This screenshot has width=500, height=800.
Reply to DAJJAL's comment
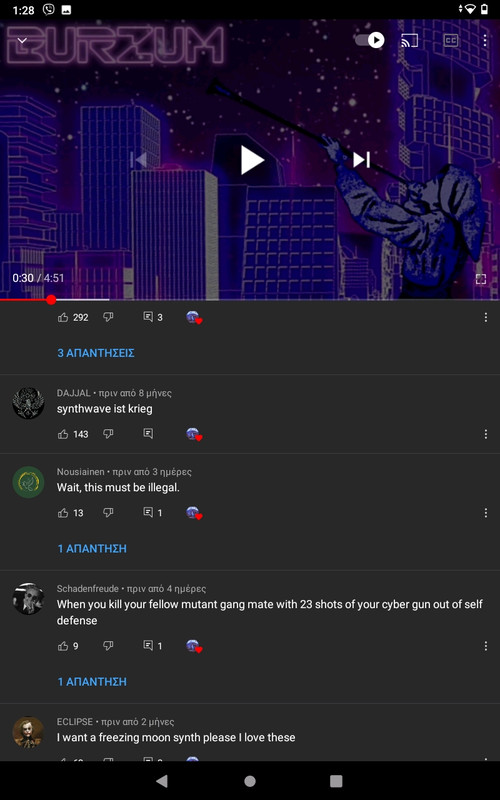148,434
